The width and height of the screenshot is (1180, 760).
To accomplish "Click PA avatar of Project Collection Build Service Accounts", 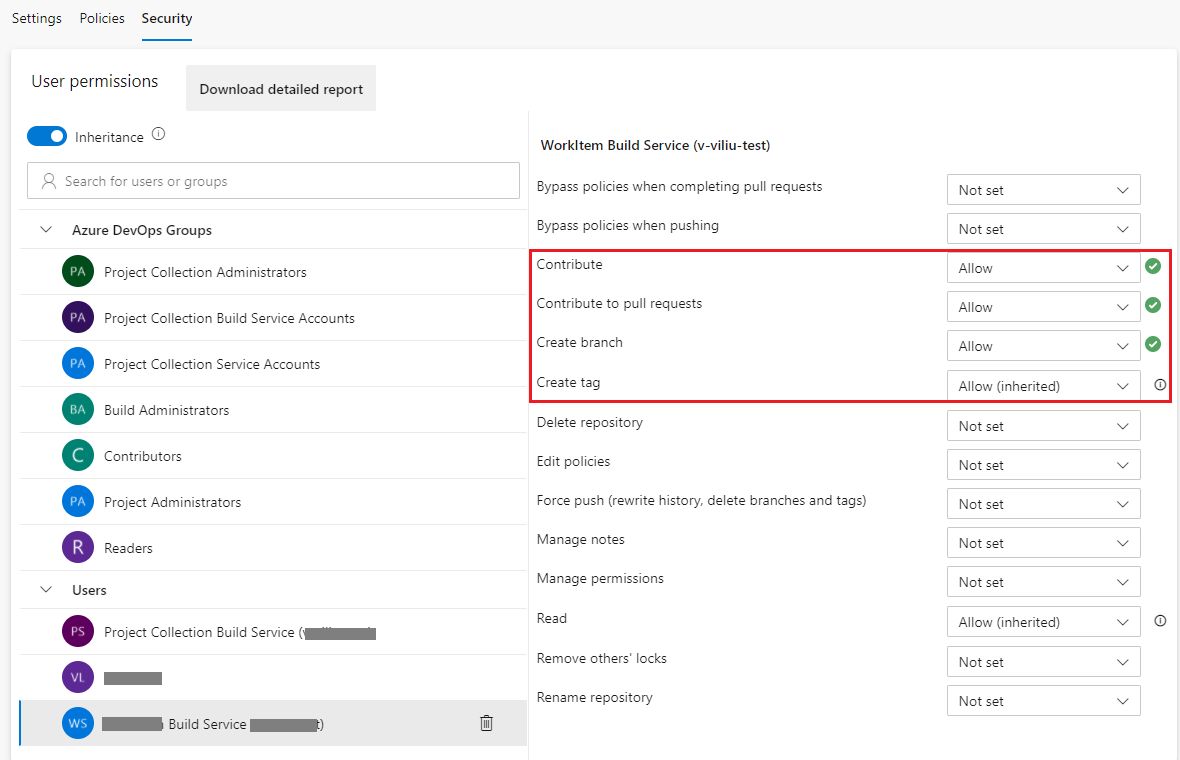I will tap(78, 318).
